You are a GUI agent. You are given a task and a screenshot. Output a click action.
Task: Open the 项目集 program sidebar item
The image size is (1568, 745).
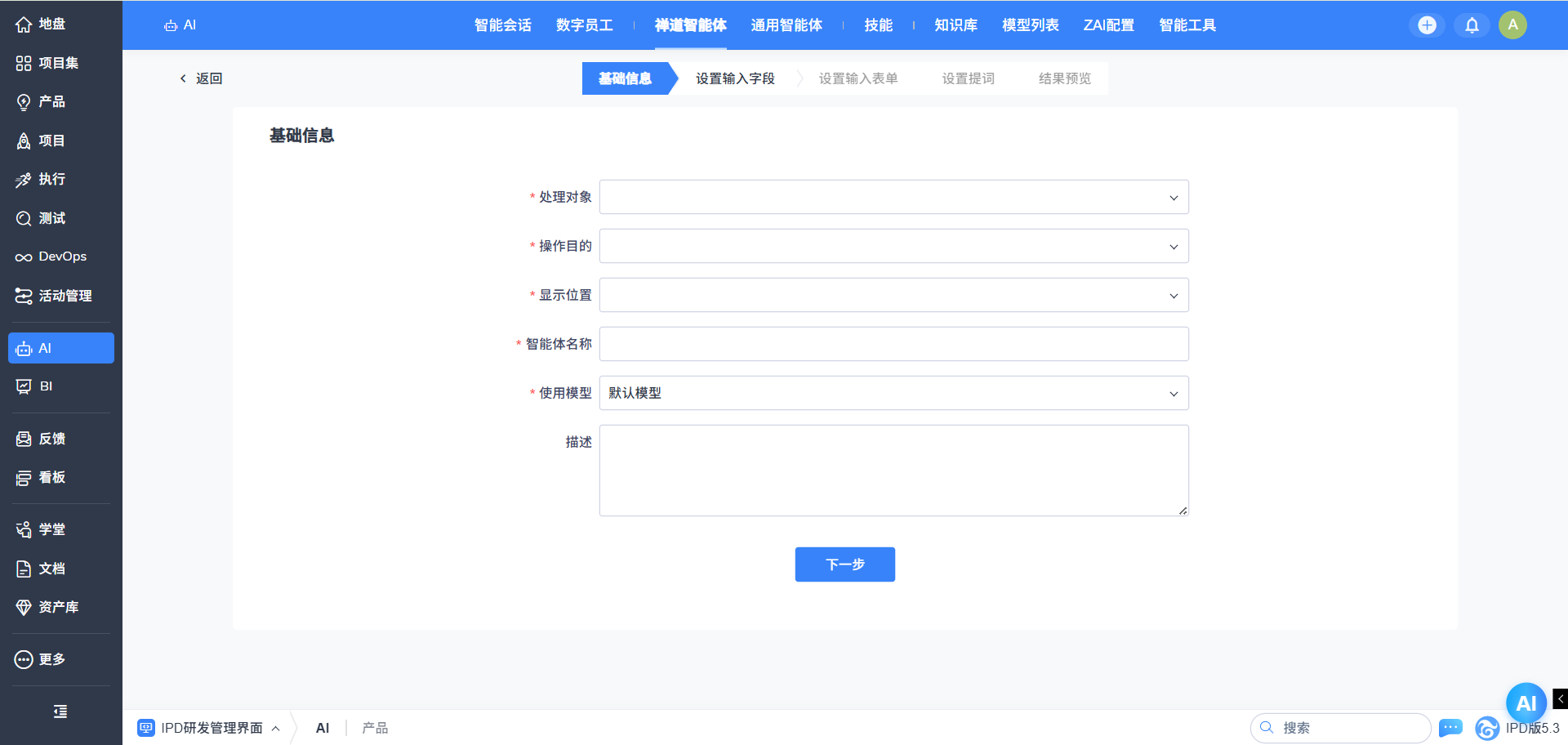point(60,63)
